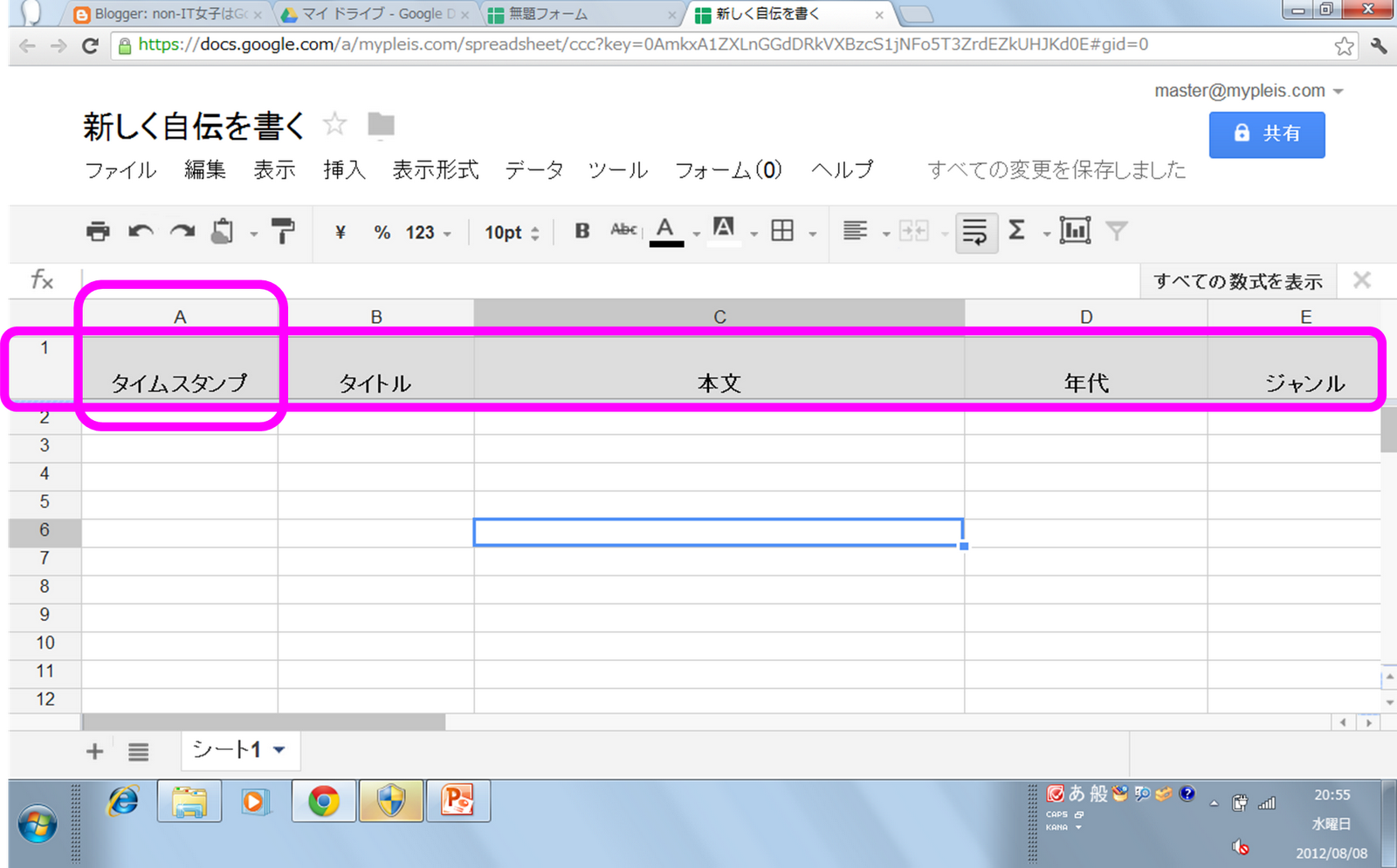Open the ツール menu
The image size is (1397, 868).
[x=618, y=169]
